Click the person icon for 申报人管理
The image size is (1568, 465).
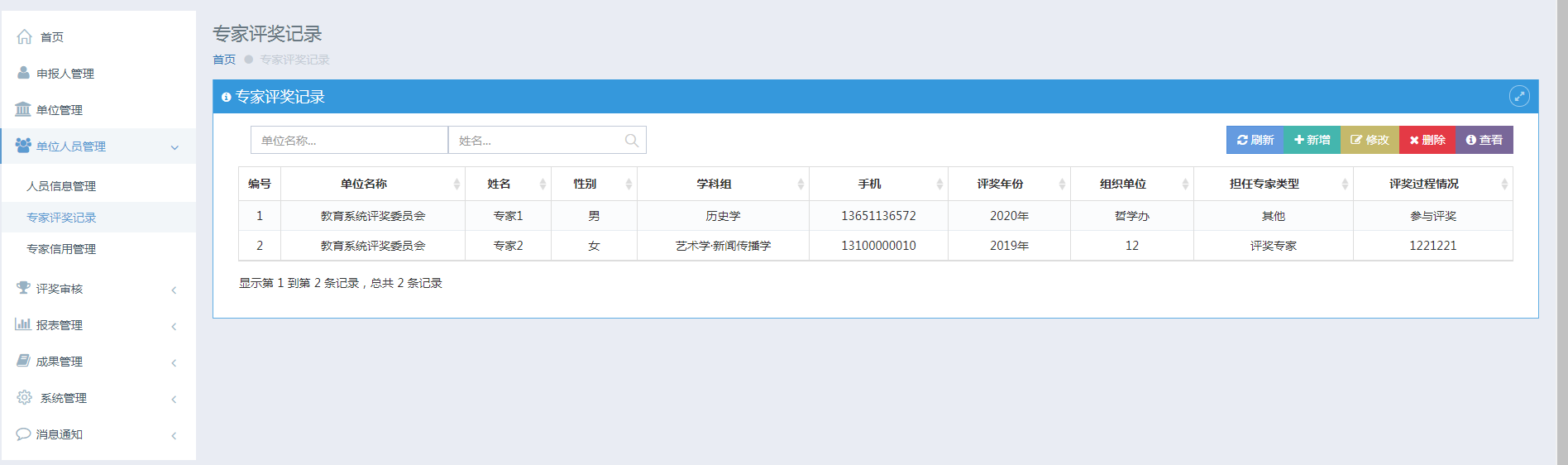point(23,73)
